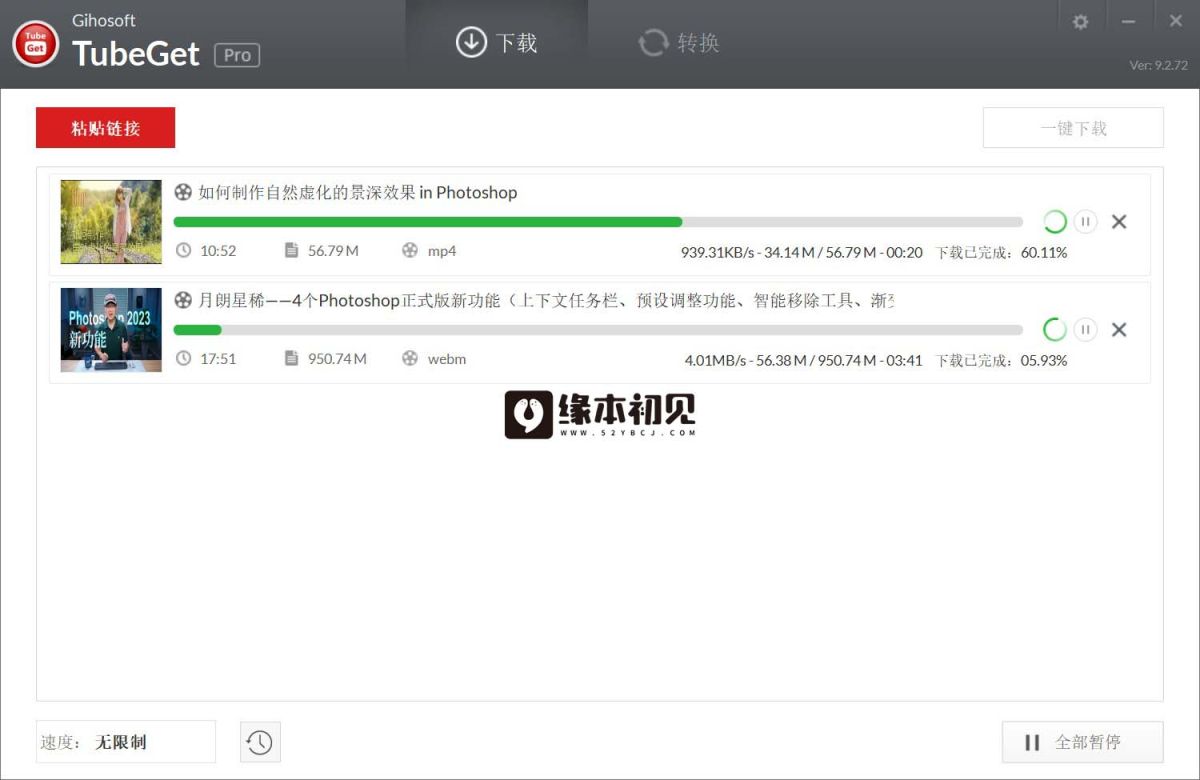Remove the 月朗星稀 Photoshop download
Image resolution: width=1200 pixels, height=780 pixels.
tap(1119, 330)
